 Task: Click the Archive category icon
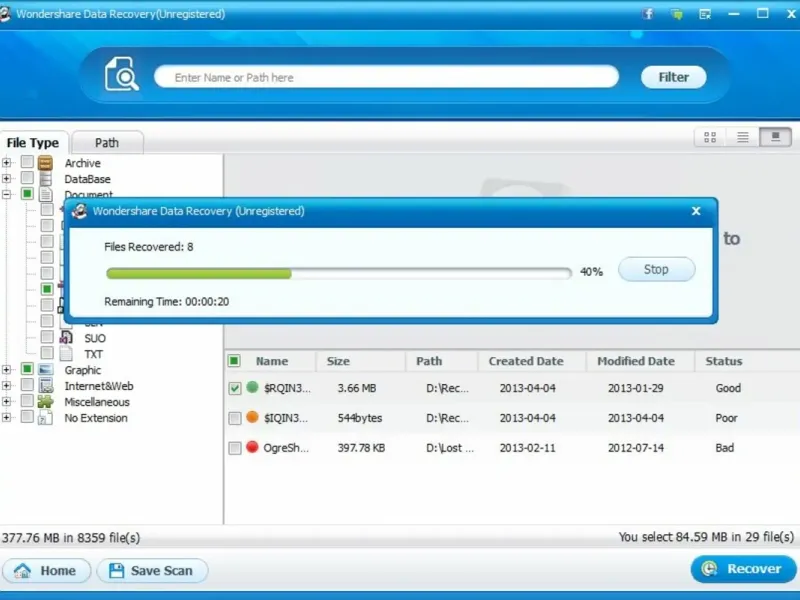pos(45,163)
